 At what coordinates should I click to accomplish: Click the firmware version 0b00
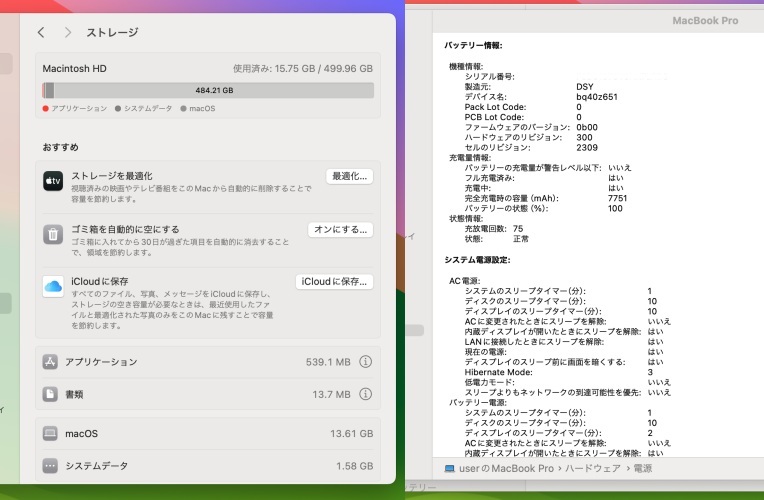pos(587,127)
